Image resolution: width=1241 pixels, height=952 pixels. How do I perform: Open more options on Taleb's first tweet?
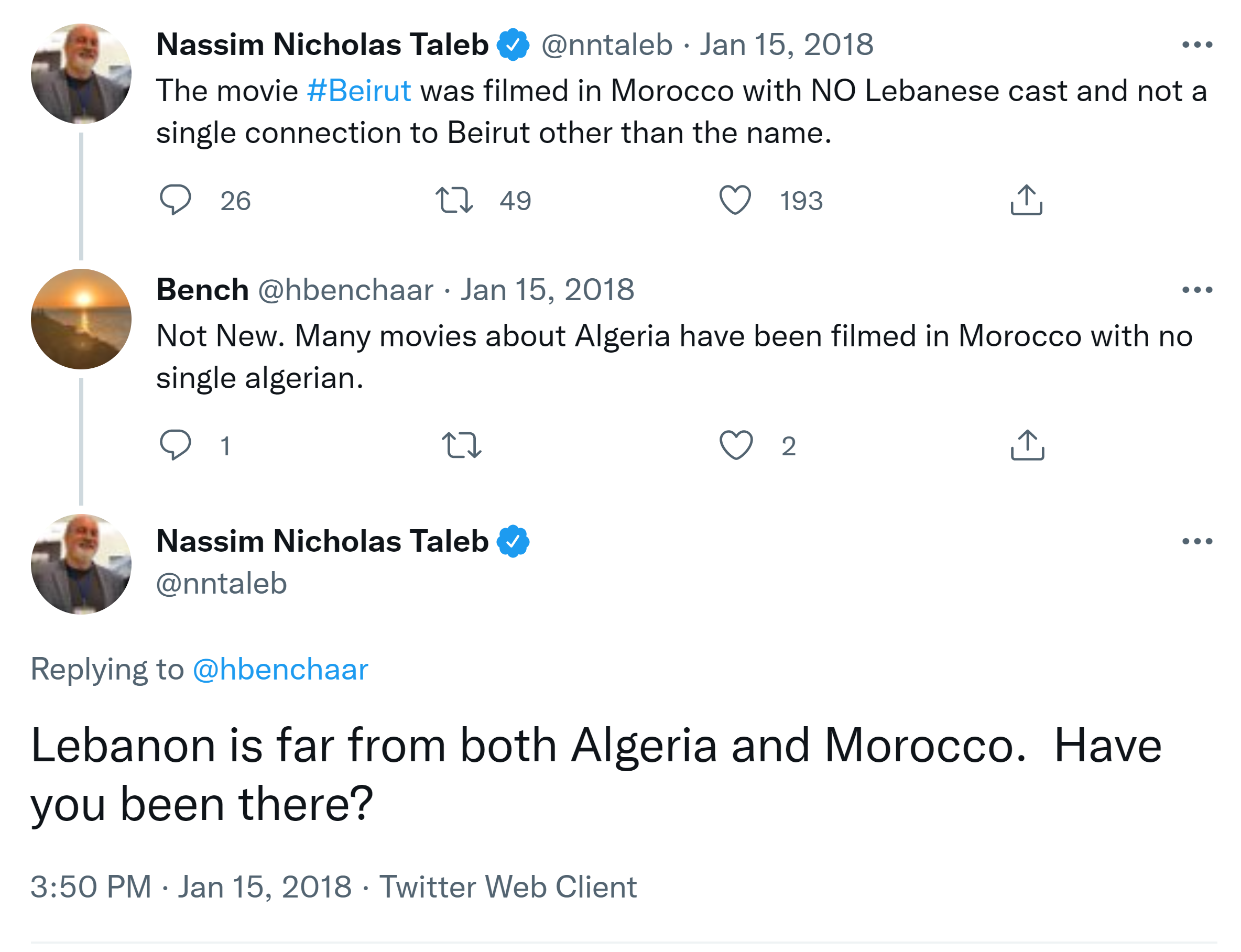1197,45
